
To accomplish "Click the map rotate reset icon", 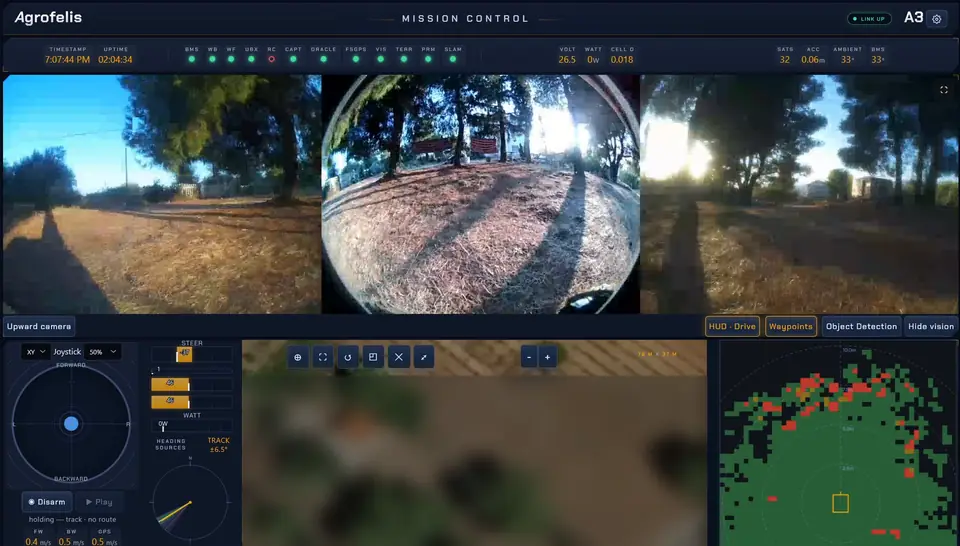I will tap(348, 357).
